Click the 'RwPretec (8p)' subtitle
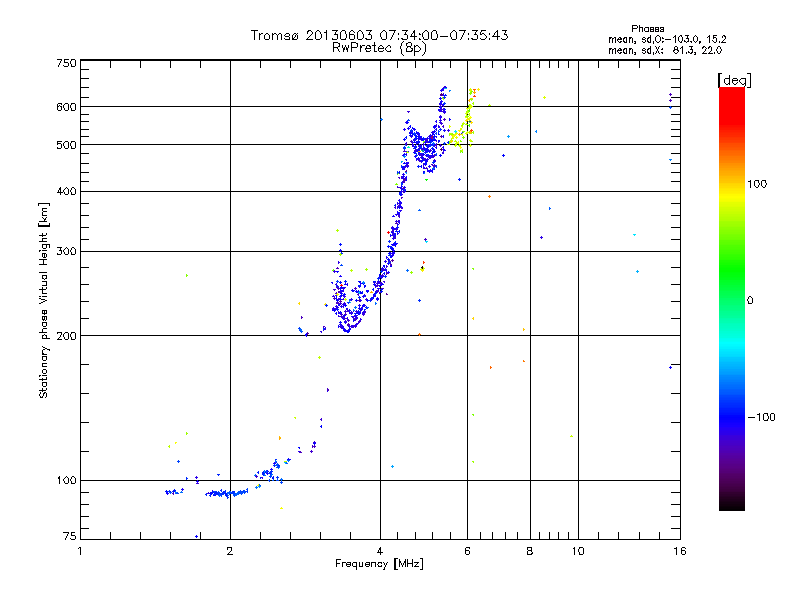Screen dimensions: 800x600 click(x=379, y=48)
